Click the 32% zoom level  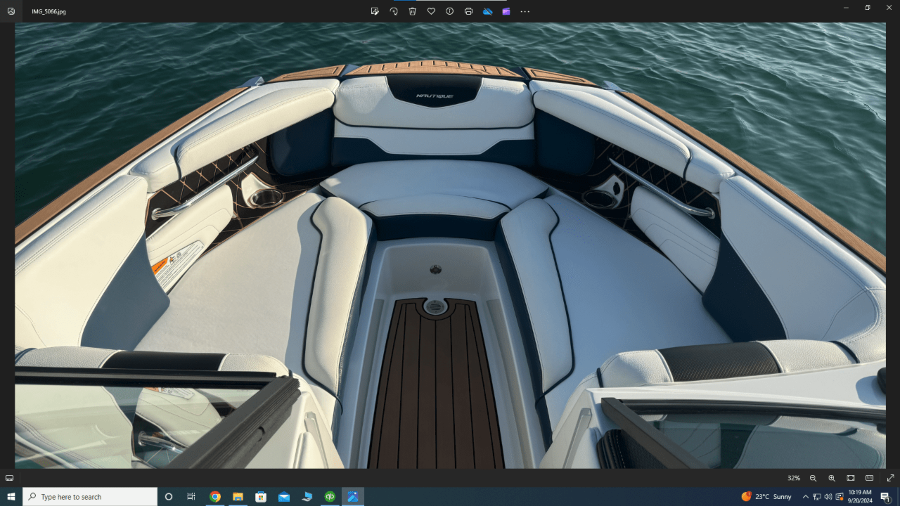(x=794, y=478)
